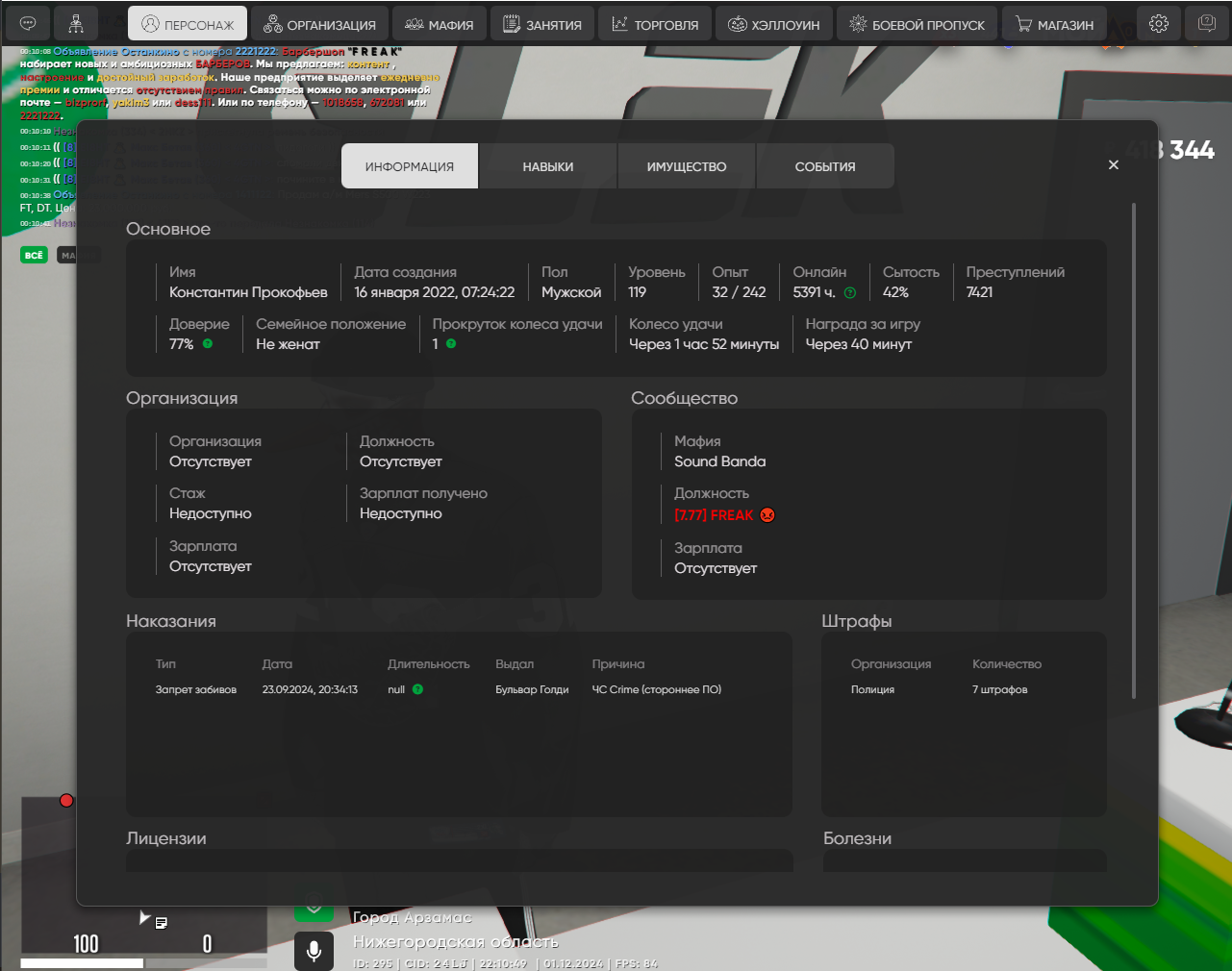Click the help icon next to Онлайн hours
Viewport: 1232px width, 971px height.
point(850,293)
